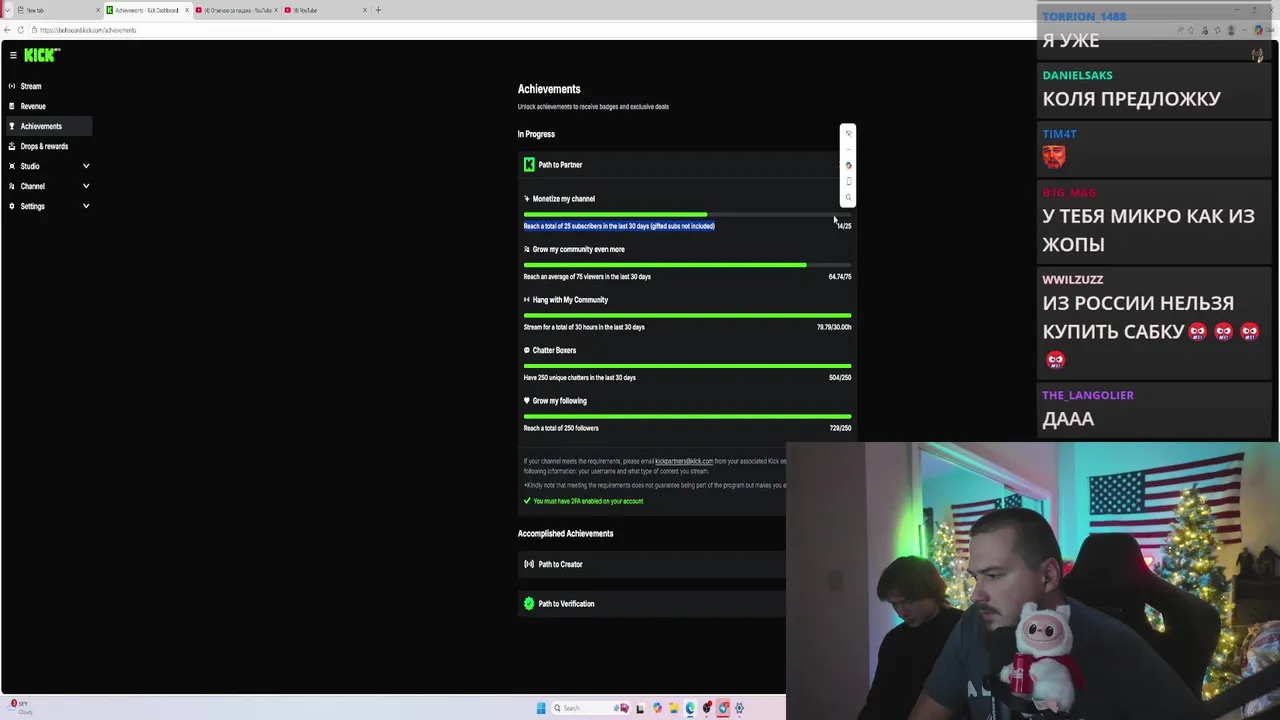Click the Monetize my channel progress bar

687,214
